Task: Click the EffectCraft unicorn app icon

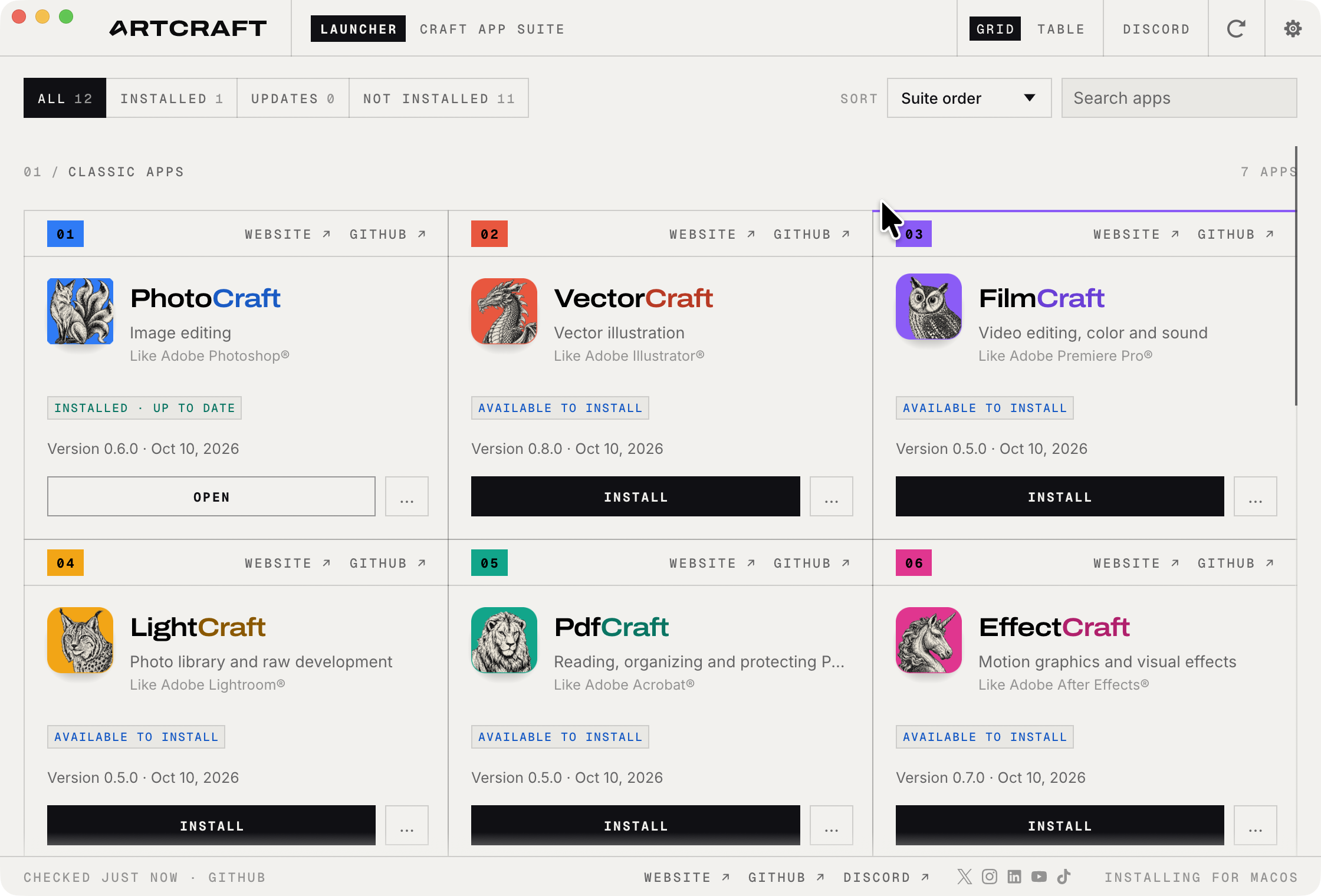Action: pos(929,640)
